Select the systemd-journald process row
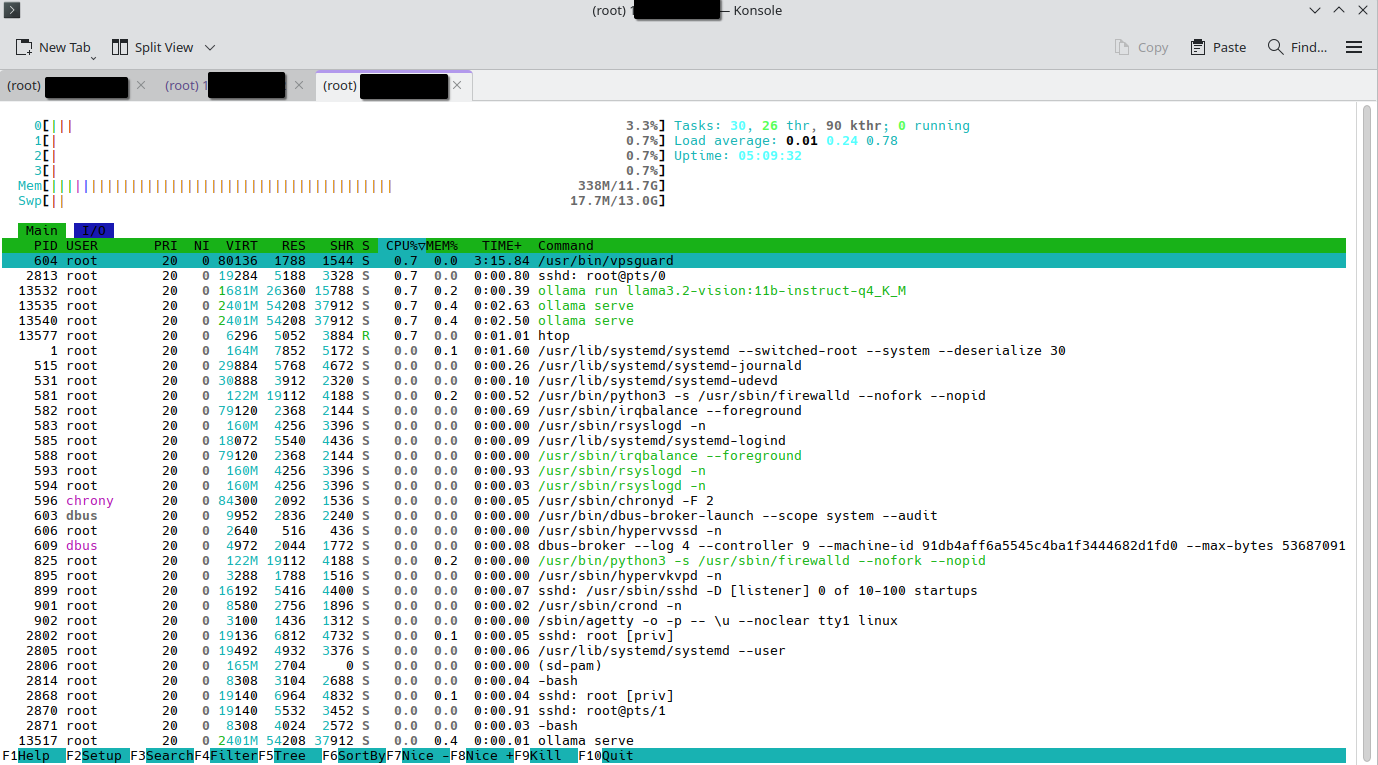Image resolution: width=1378 pixels, height=765 pixels. pos(674,366)
